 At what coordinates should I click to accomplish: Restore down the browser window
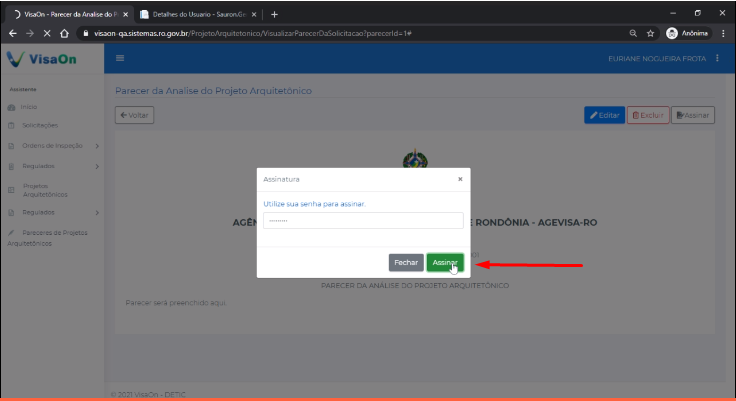698,13
